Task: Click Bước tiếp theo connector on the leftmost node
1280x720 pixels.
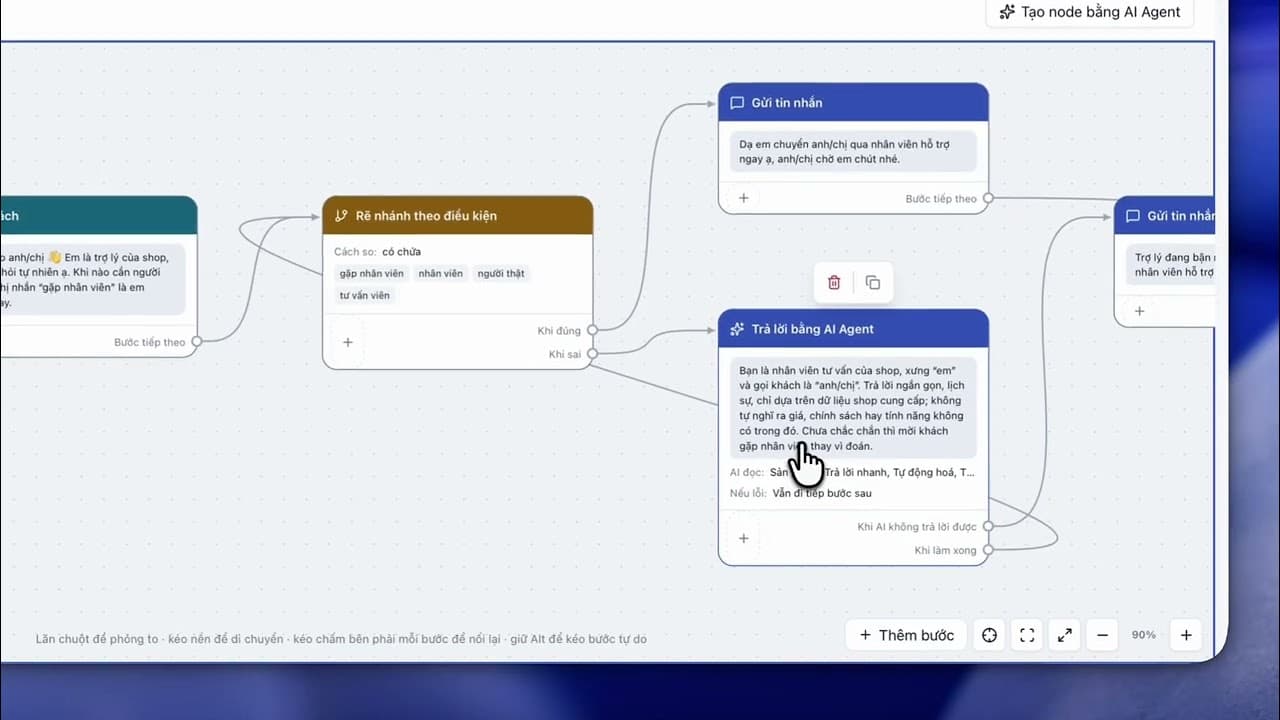Action: (x=196, y=342)
